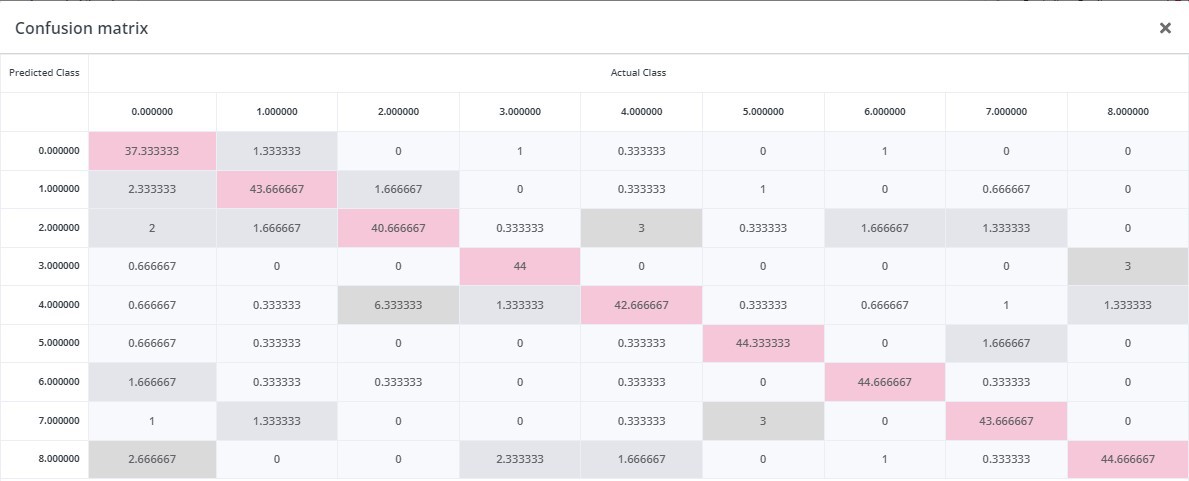Select the 5.000000 actual class column header

pyautogui.click(x=763, y=112)
